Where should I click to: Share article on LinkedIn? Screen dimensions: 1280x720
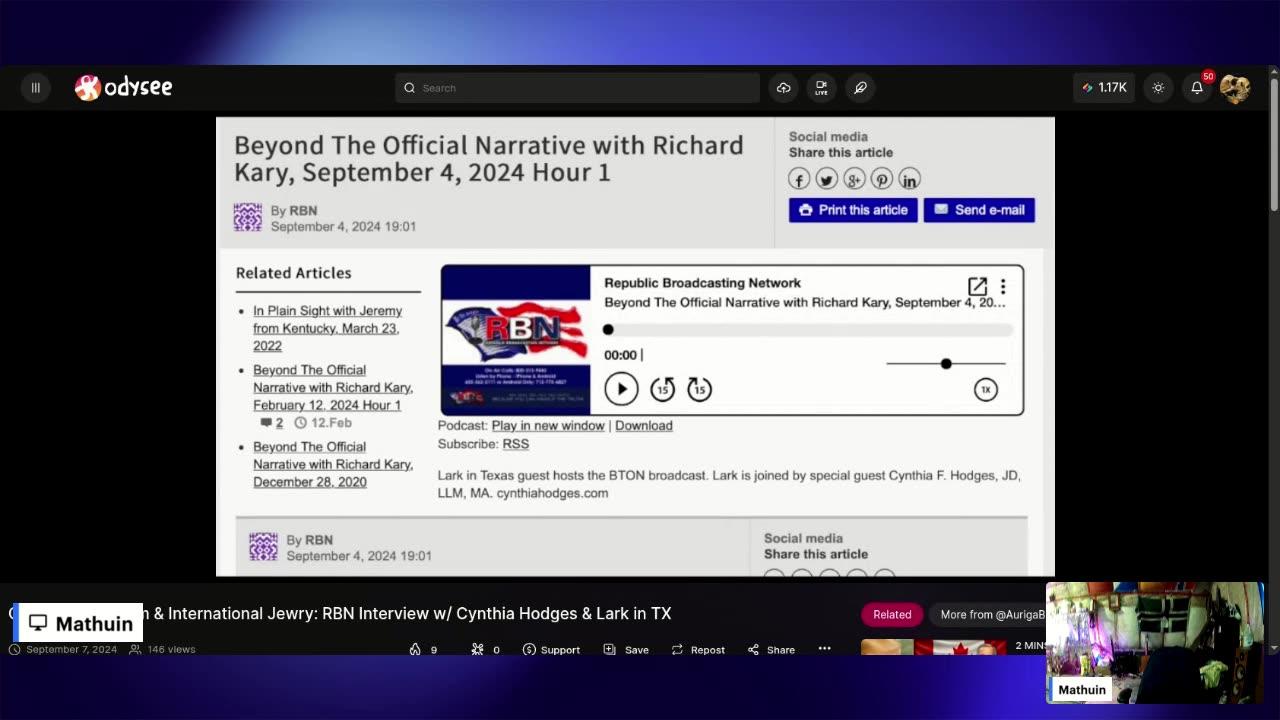tap(909, 179)
